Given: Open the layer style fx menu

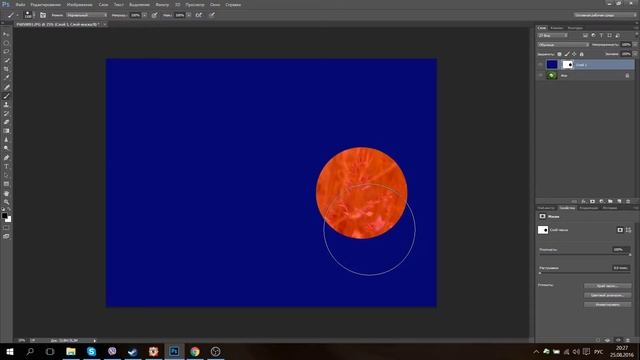Looking at the screenshot, I should point(584,201).
